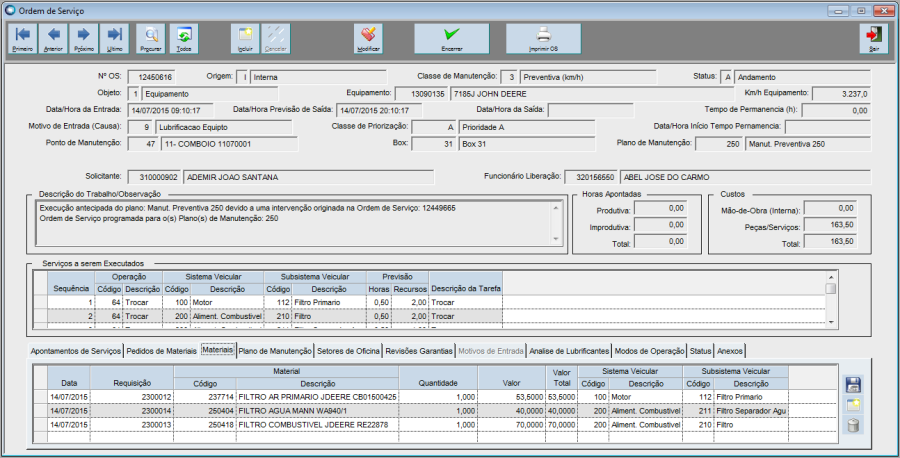Advance to the next record with Próximo
The width and height of the screenshot is (900, 458).
[x=84, y=38]
